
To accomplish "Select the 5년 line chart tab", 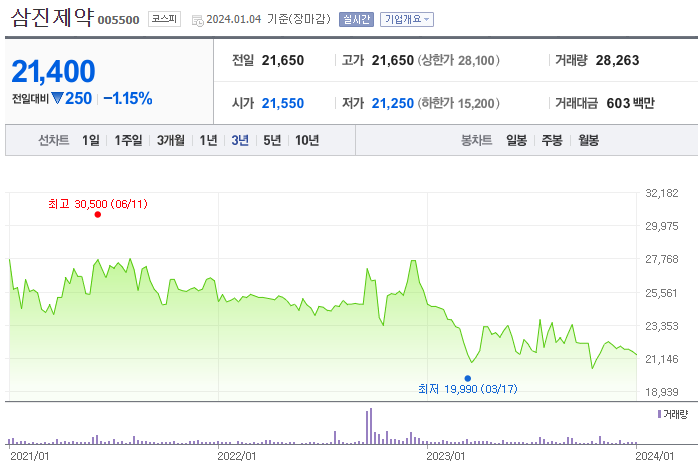I will [x=272, y=140].
